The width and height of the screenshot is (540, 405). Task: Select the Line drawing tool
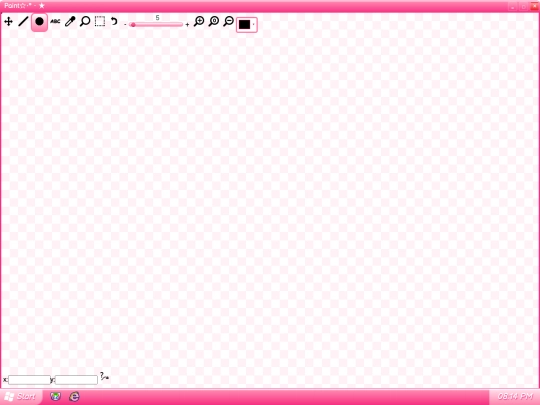click(23, 22)
